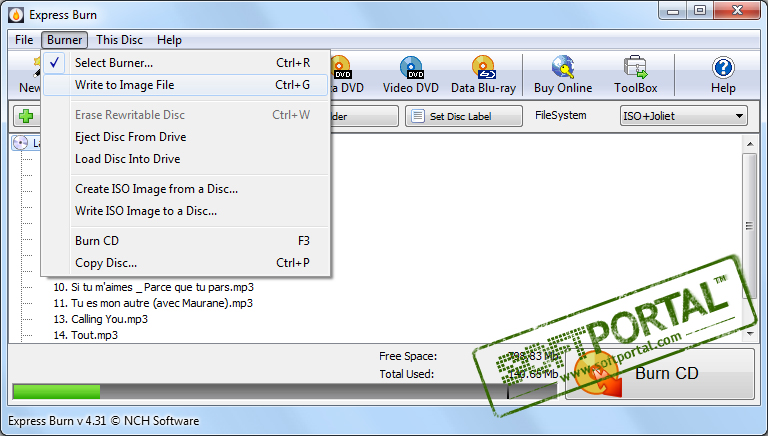Open Buy Online from toolbar
Screen dimensions: 768x436
click(x=563, y=74)
